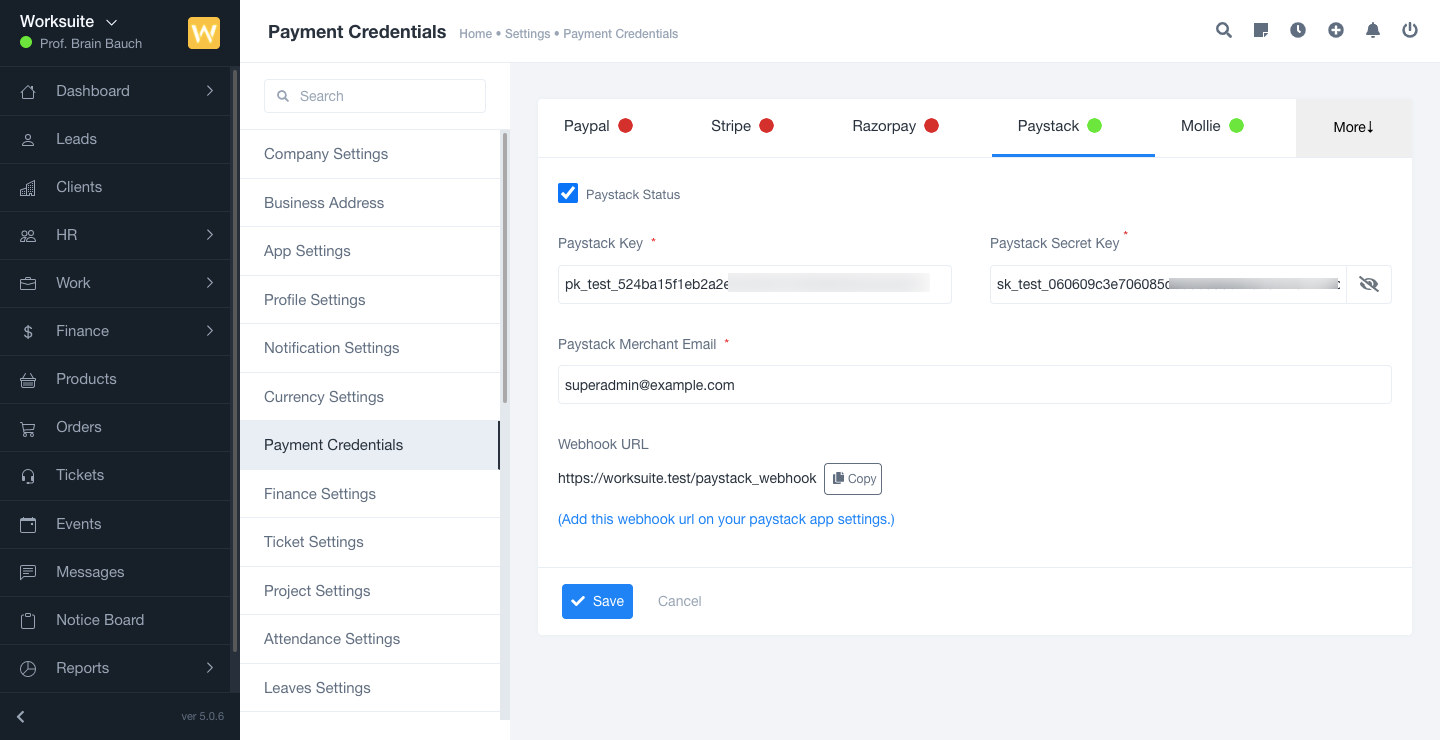Click the Products basket icon
The width and height of the screenshot is (1440, 740).
[28, 379]
